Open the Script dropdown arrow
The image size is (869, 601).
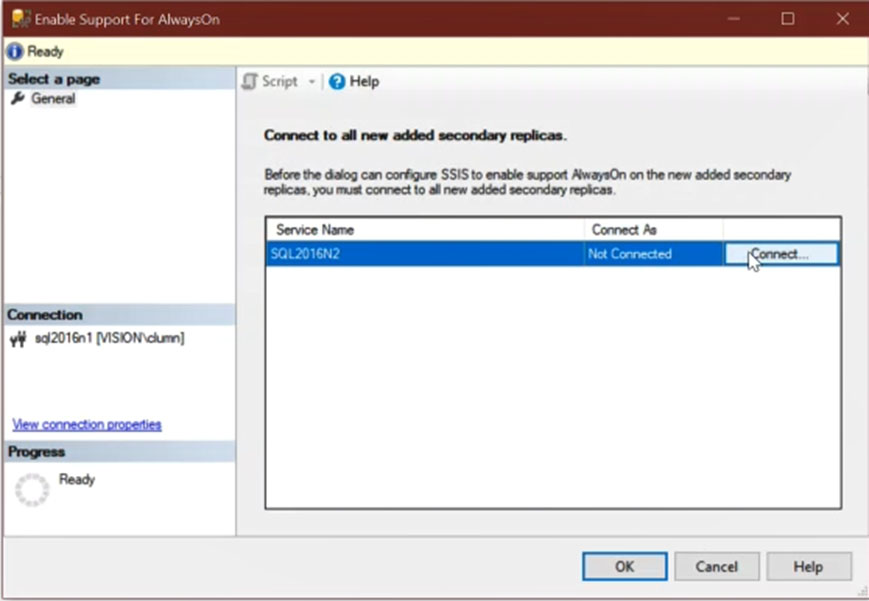click(311, 82)
